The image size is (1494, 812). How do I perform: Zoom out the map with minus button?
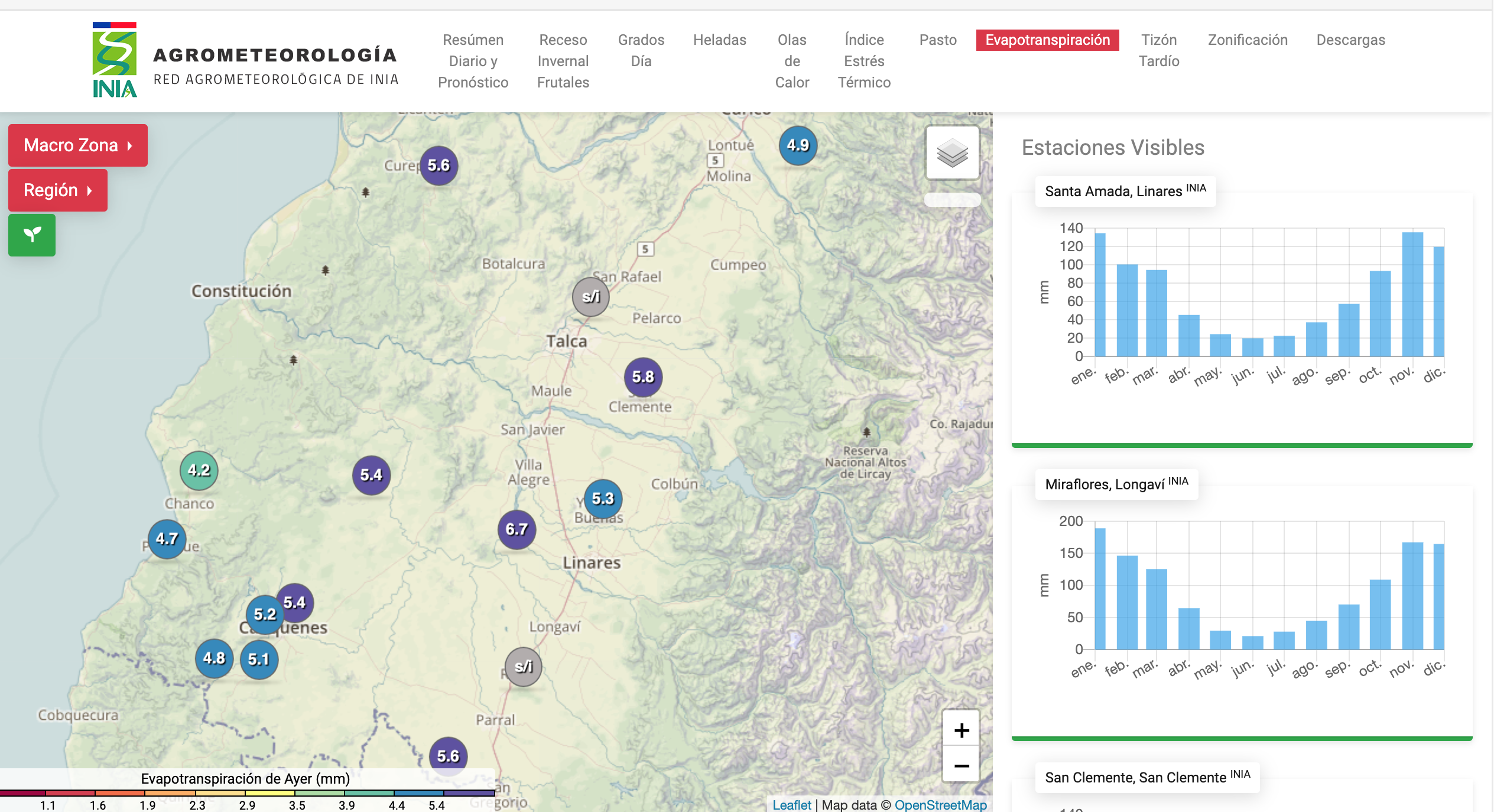[961, 765]
